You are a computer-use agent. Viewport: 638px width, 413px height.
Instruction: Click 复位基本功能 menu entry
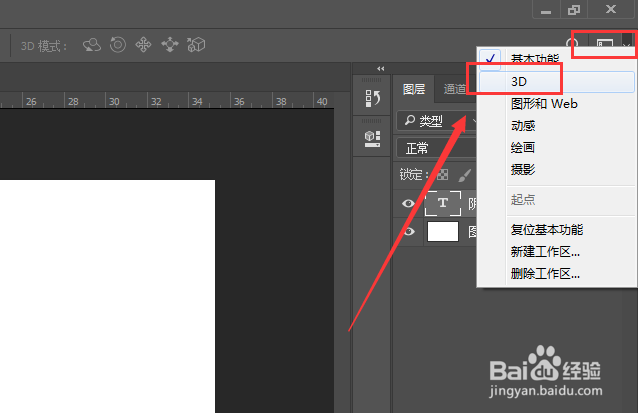tap(556, 230)
